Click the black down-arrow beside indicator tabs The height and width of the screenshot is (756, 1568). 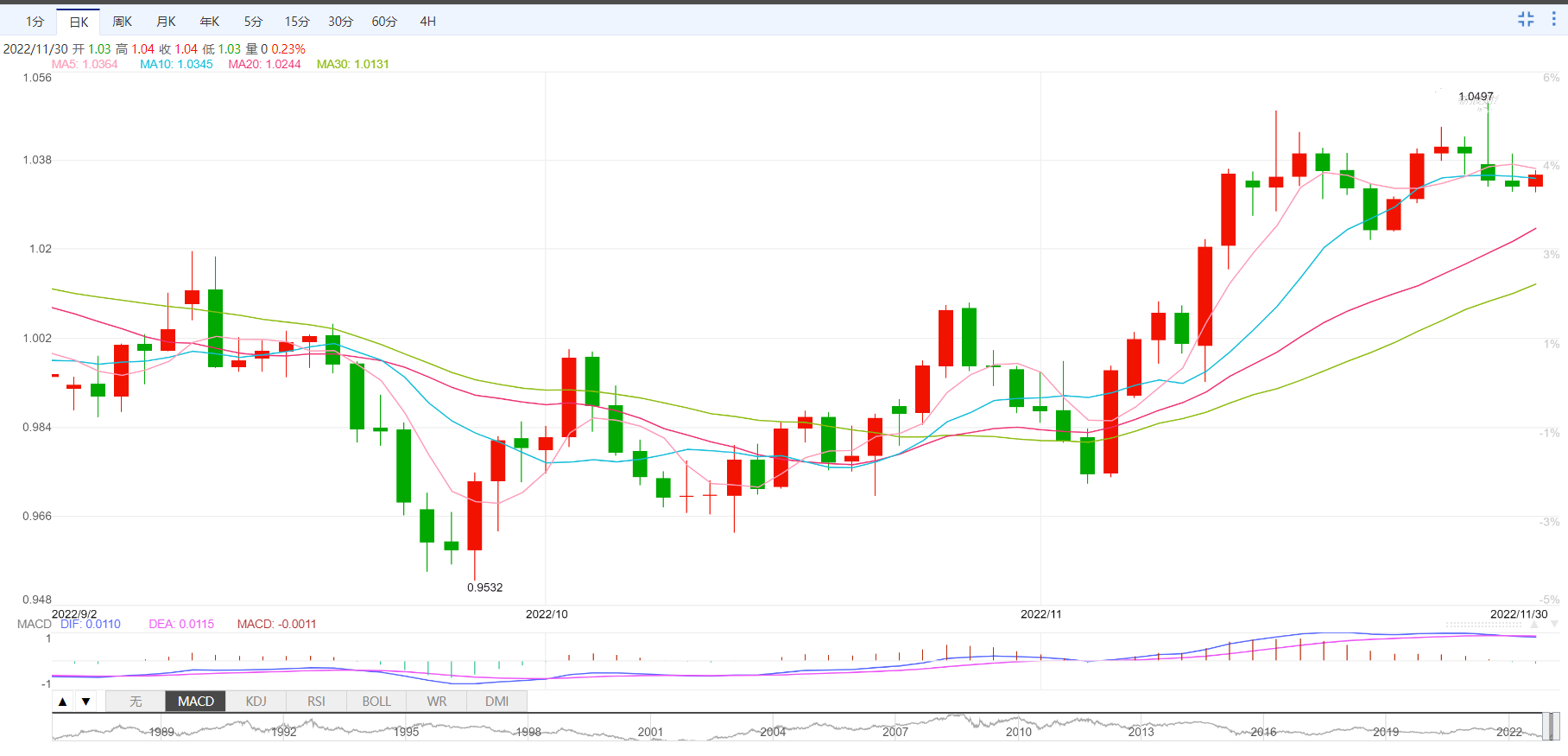click(x=85, y=702)
